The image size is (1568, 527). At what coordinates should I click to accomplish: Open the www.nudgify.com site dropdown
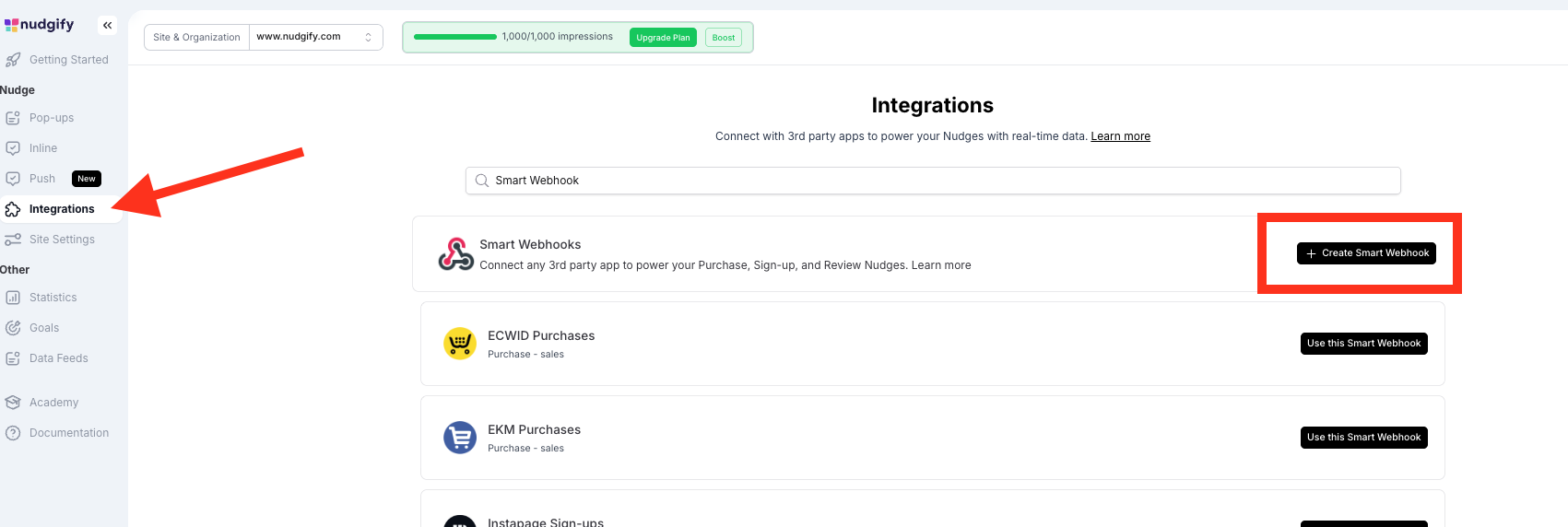tap(315, 37)
